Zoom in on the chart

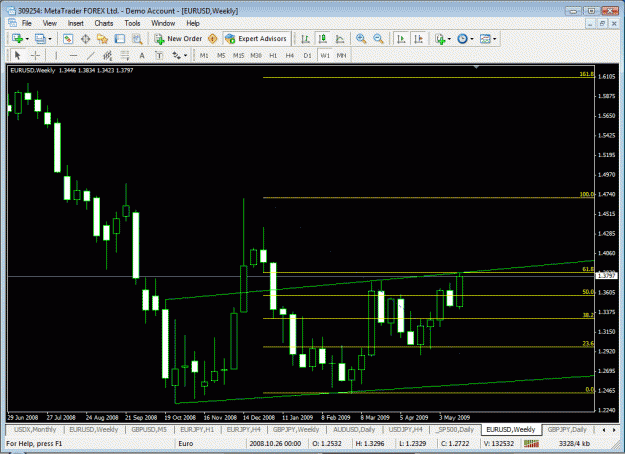click(x=361, y=39)
